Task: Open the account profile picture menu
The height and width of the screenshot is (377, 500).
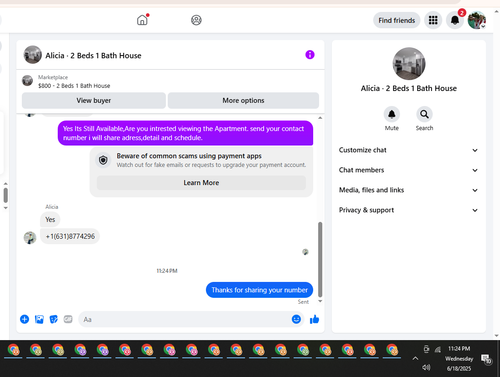Action: point(477,20)
